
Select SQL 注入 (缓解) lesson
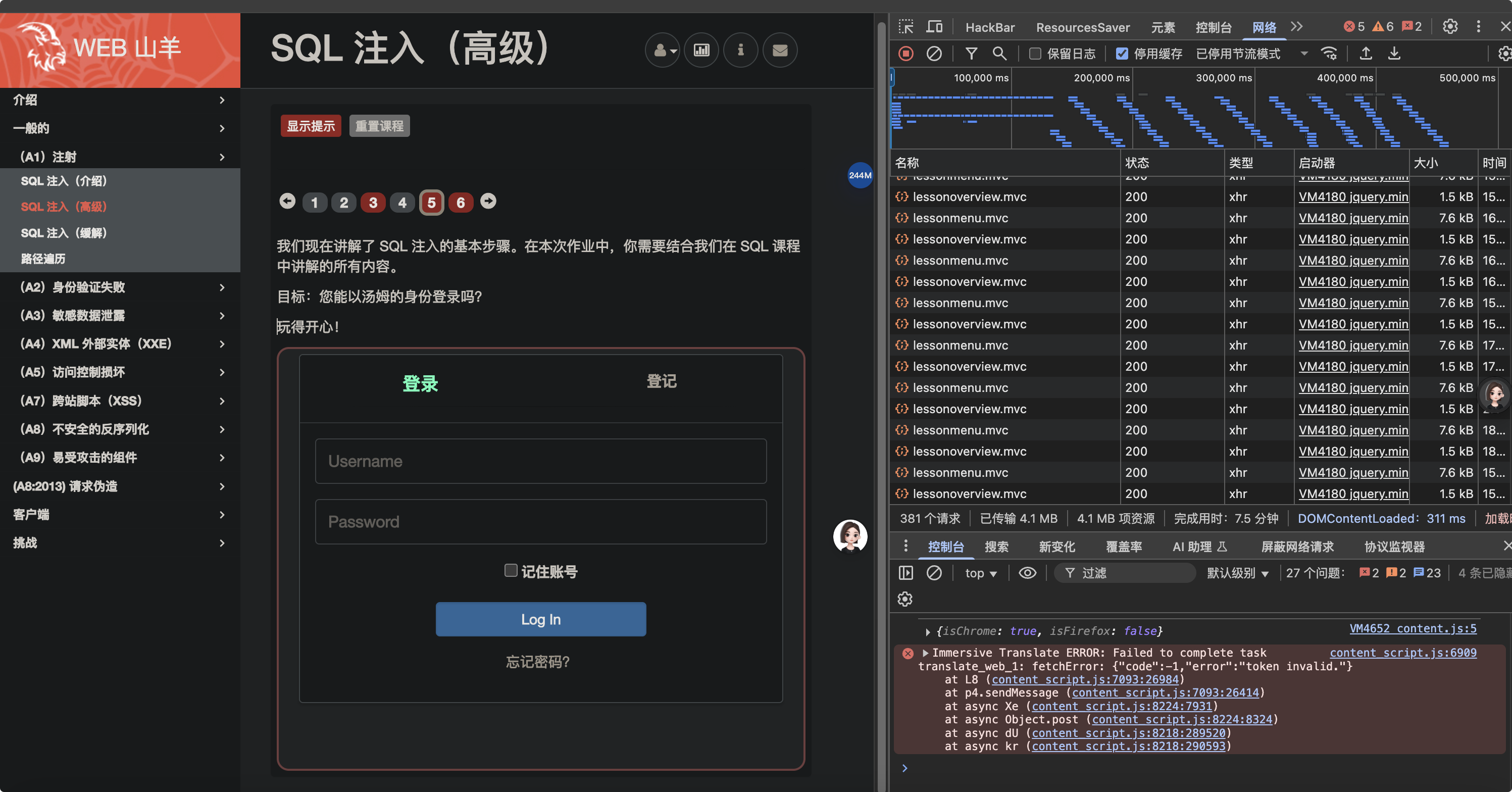(x=64, y=233)
